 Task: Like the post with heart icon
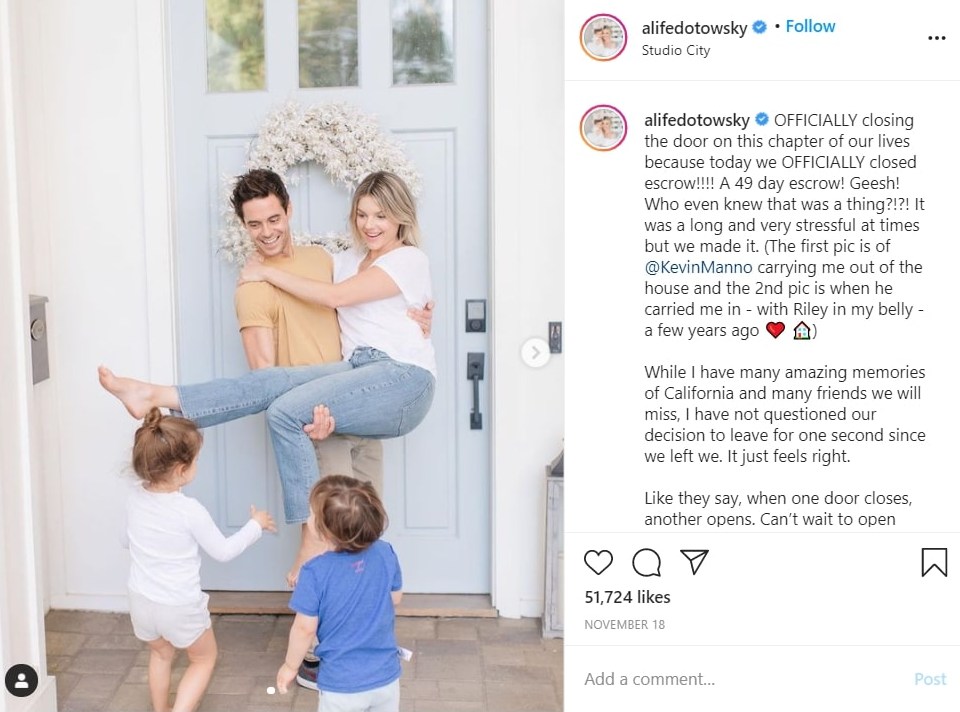pyautogui.click(x=598, y=562)
